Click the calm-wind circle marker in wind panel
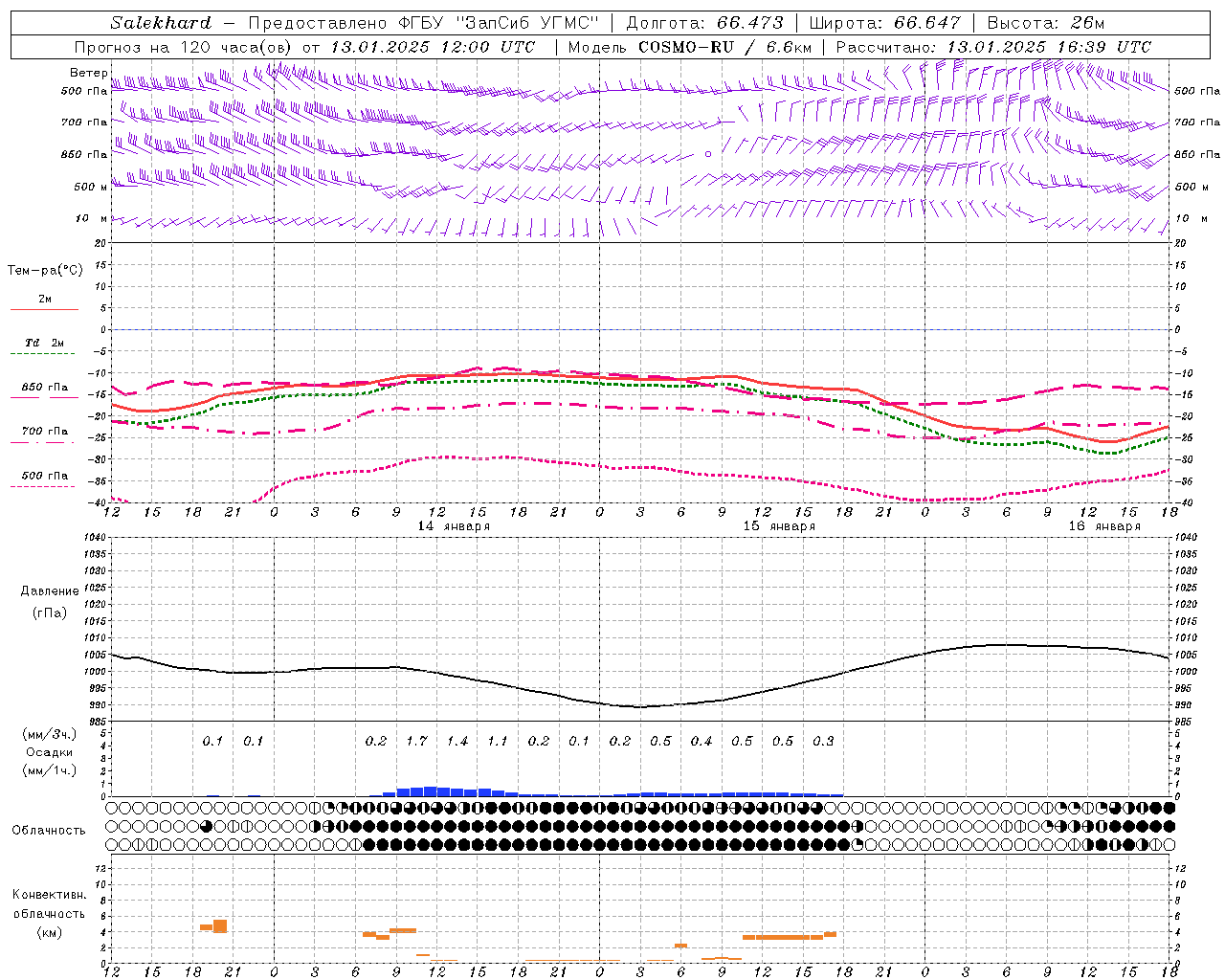The image size is (1225, 980). [708, 153]
